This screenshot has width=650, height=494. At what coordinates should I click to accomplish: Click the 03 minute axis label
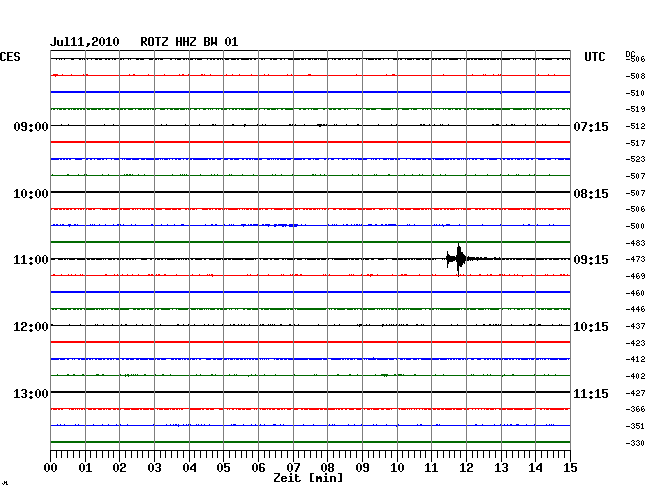point(154,467)
